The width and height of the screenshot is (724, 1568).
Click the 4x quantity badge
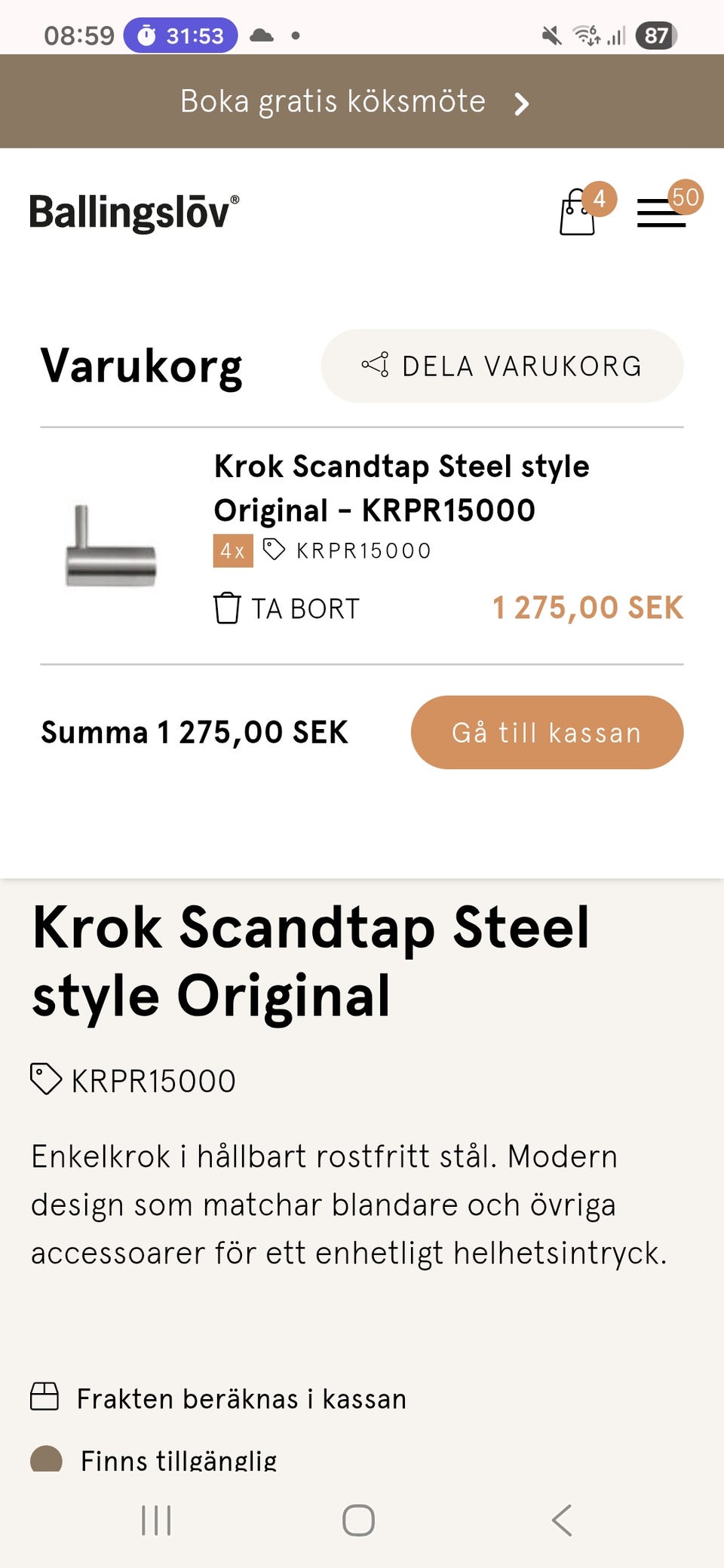(x=232, y=550)
